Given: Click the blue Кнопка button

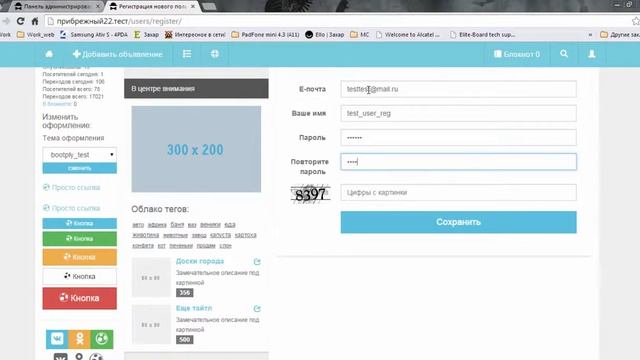Looking at the screenshot, I should click(x=80, y=223).
